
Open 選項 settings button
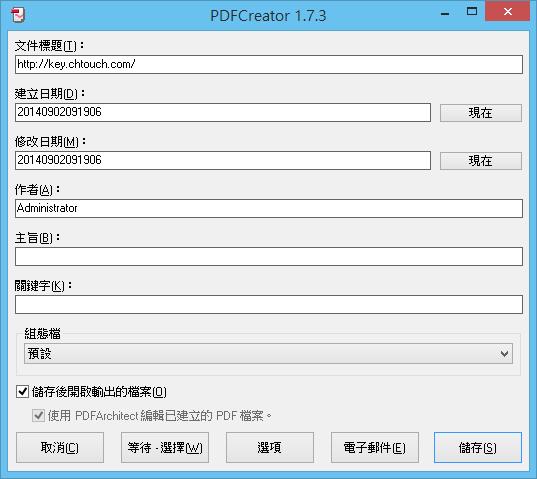click(270, 448)
